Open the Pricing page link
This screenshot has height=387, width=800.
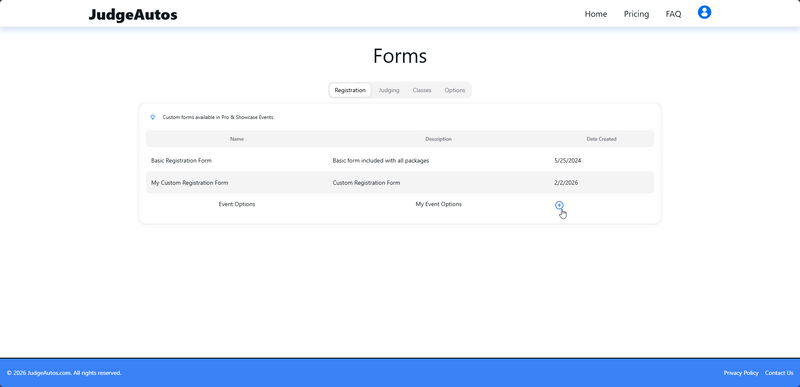(636, 14)
